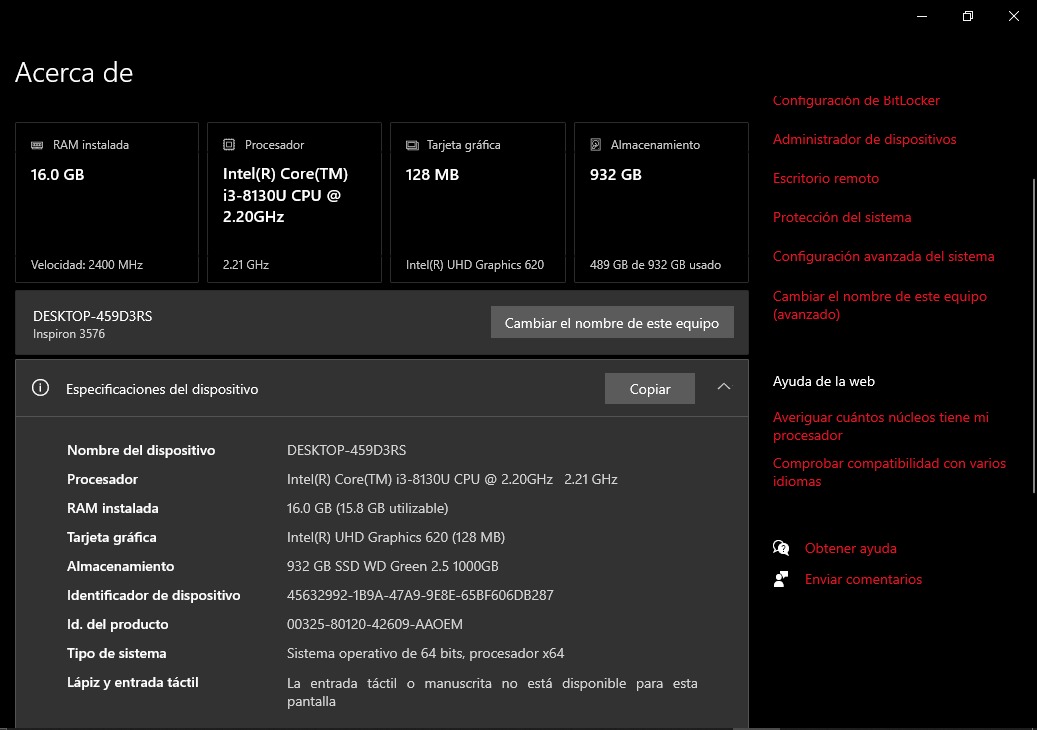Click Averiguar cuántos núcleos tiene mi procesador
1037x730 pixels.
(x=880, y=426)
